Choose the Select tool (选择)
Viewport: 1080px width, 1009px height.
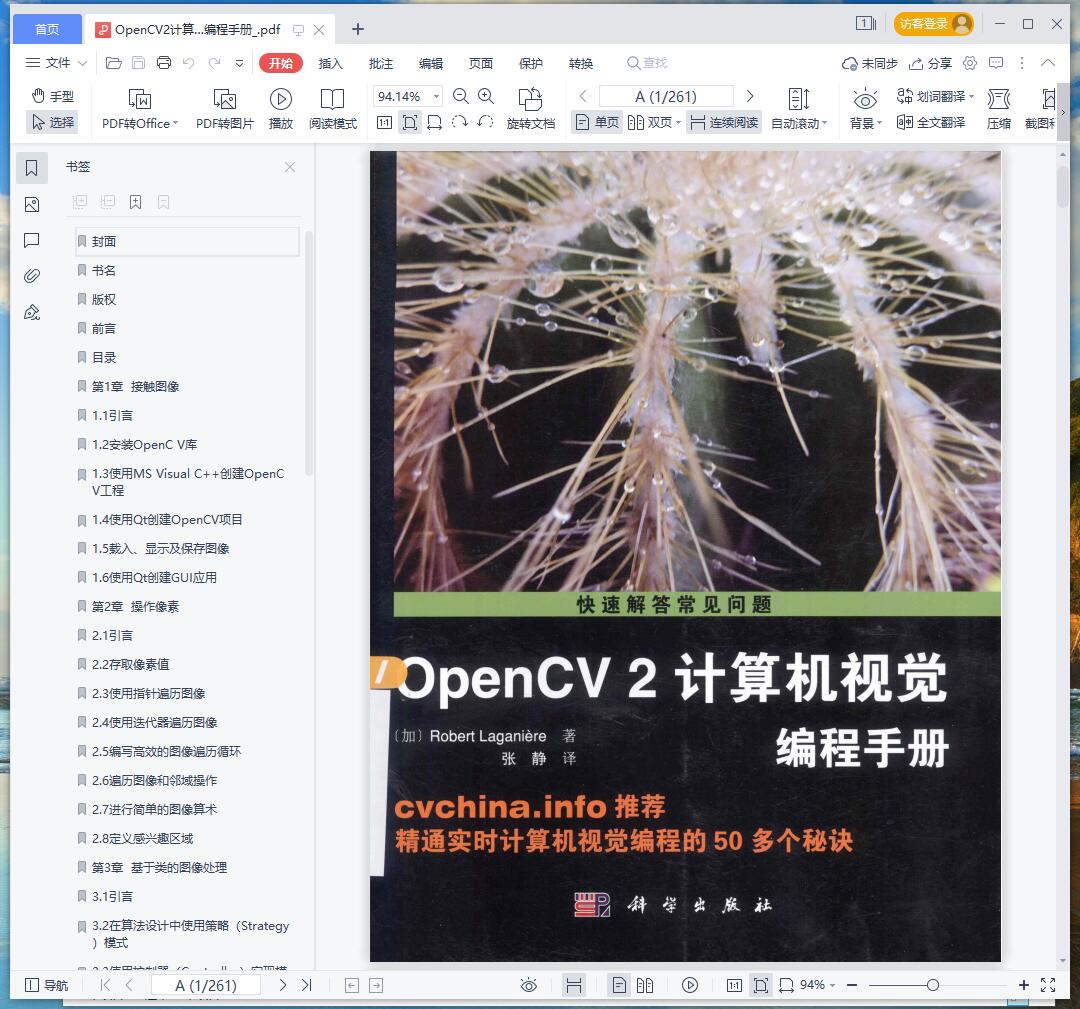tap(52, 123)
